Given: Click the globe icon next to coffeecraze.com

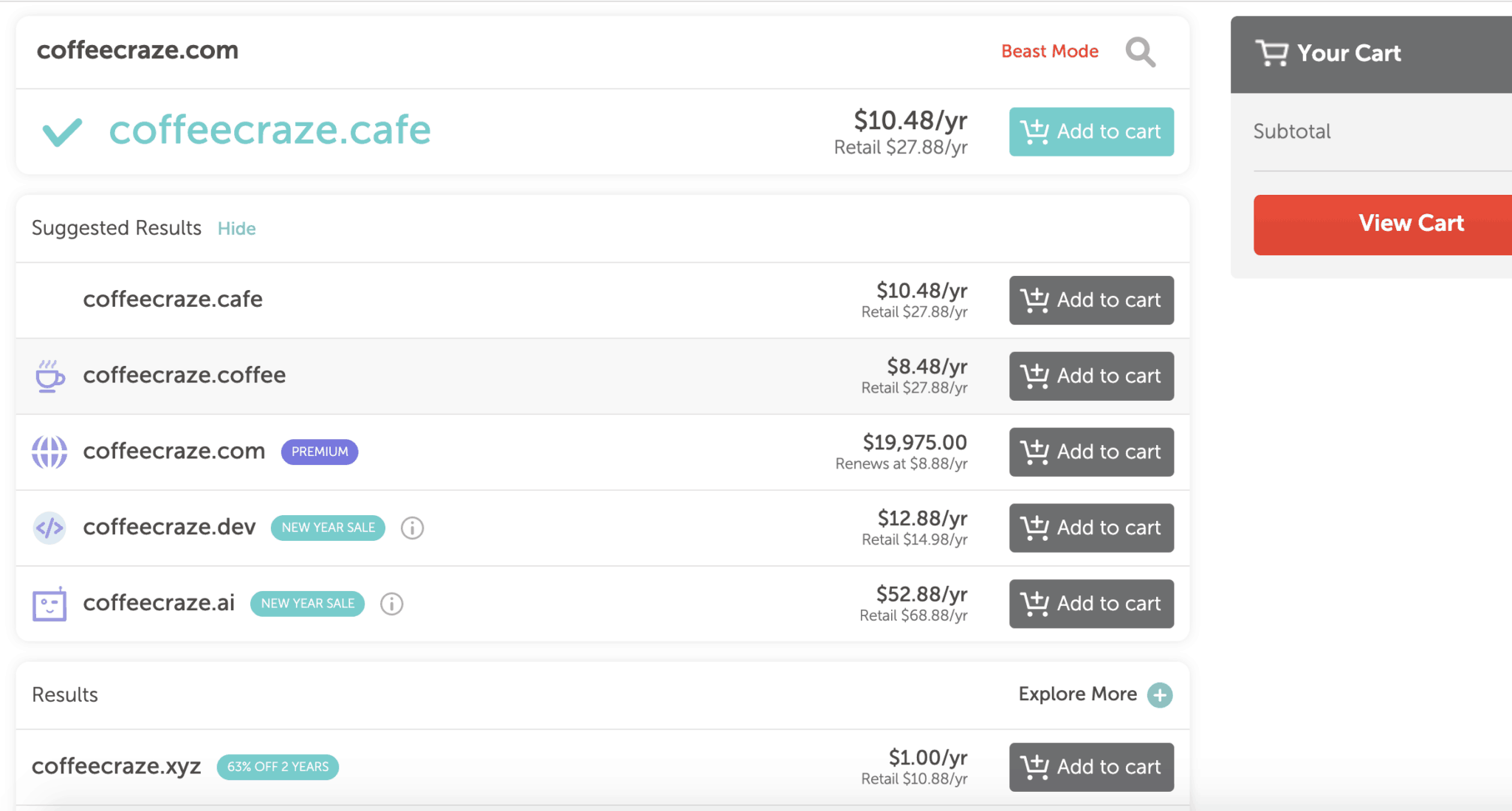Looking at the screenshot, I should coord(49,451).
